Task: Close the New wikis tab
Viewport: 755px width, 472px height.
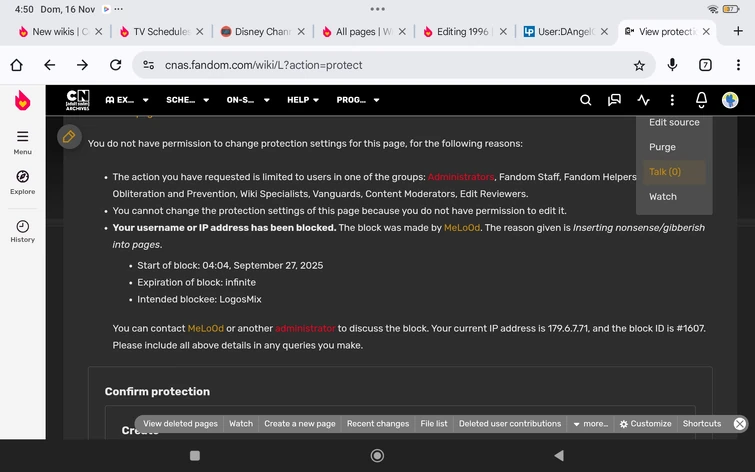Action: pyautogui.click(x=99, y=32)
